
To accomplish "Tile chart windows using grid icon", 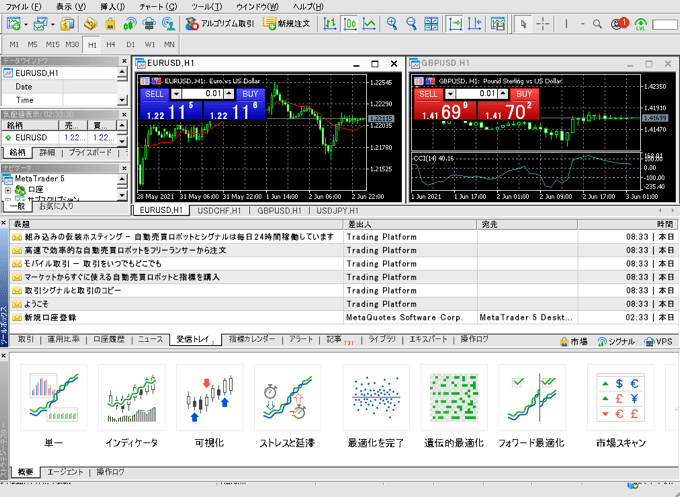I will pyautogui.click(x=431, y=24).
